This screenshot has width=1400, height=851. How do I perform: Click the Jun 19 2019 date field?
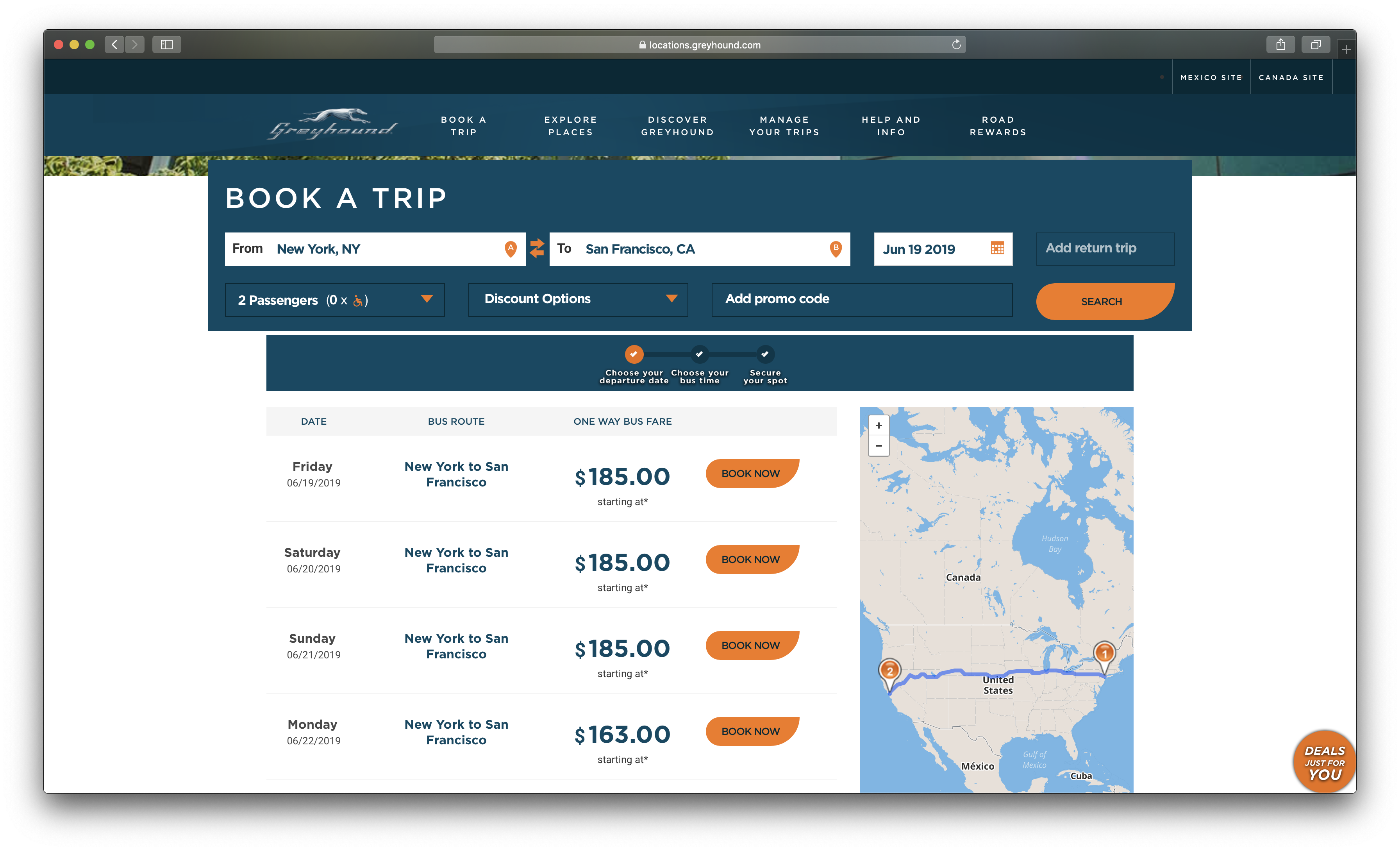tap(943, 249)
